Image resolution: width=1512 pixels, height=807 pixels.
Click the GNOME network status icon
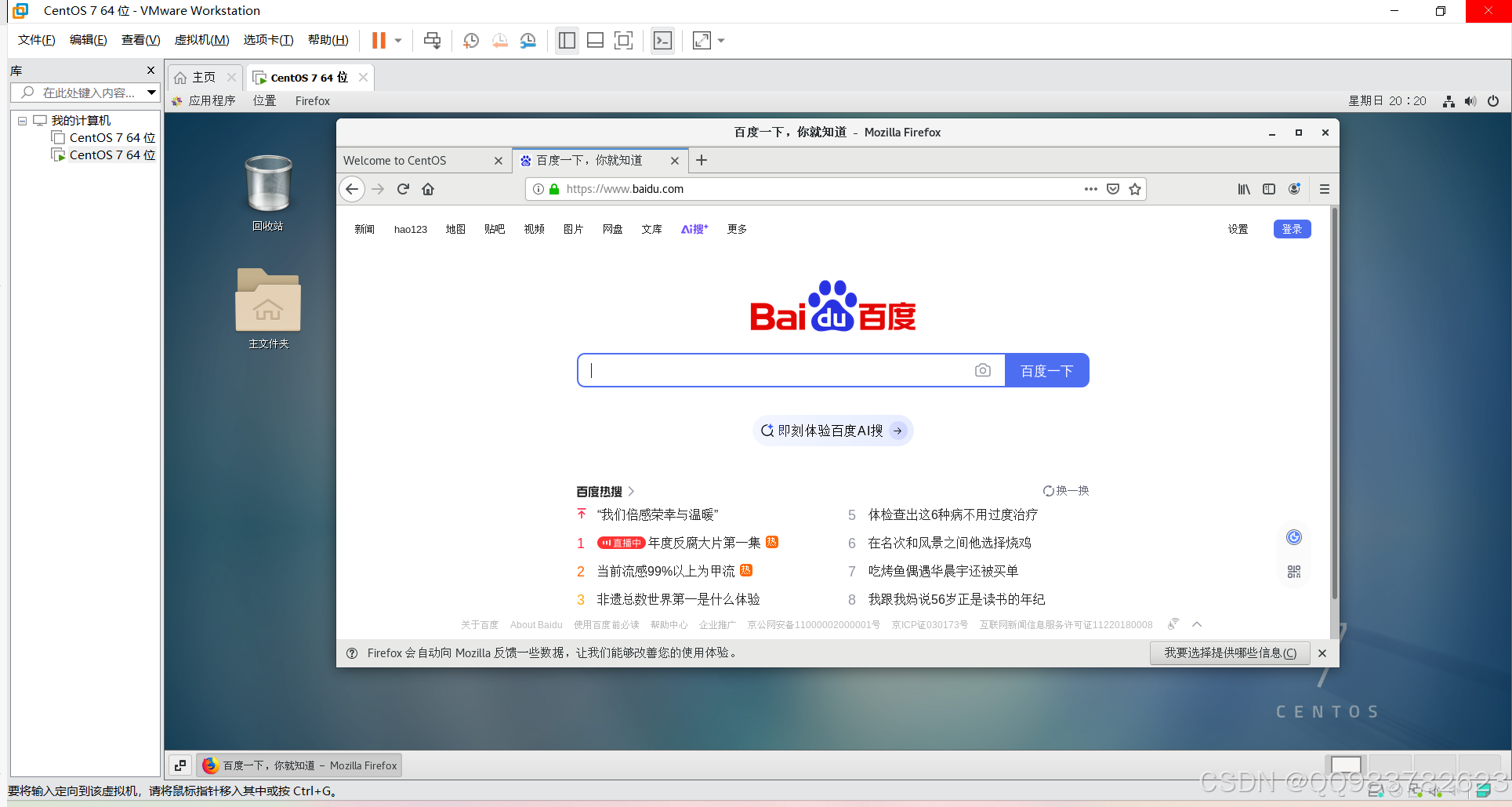[1449, 101]
